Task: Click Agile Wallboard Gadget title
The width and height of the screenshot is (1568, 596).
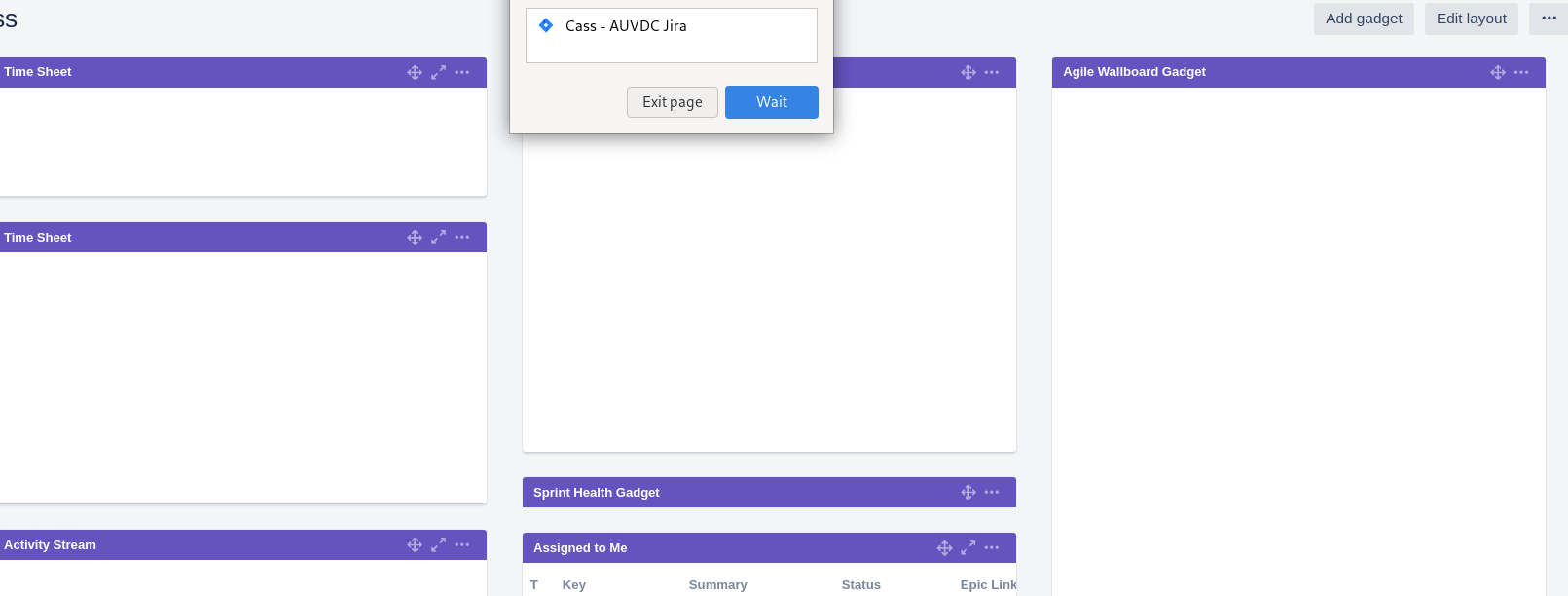Action: [1134, 72]
